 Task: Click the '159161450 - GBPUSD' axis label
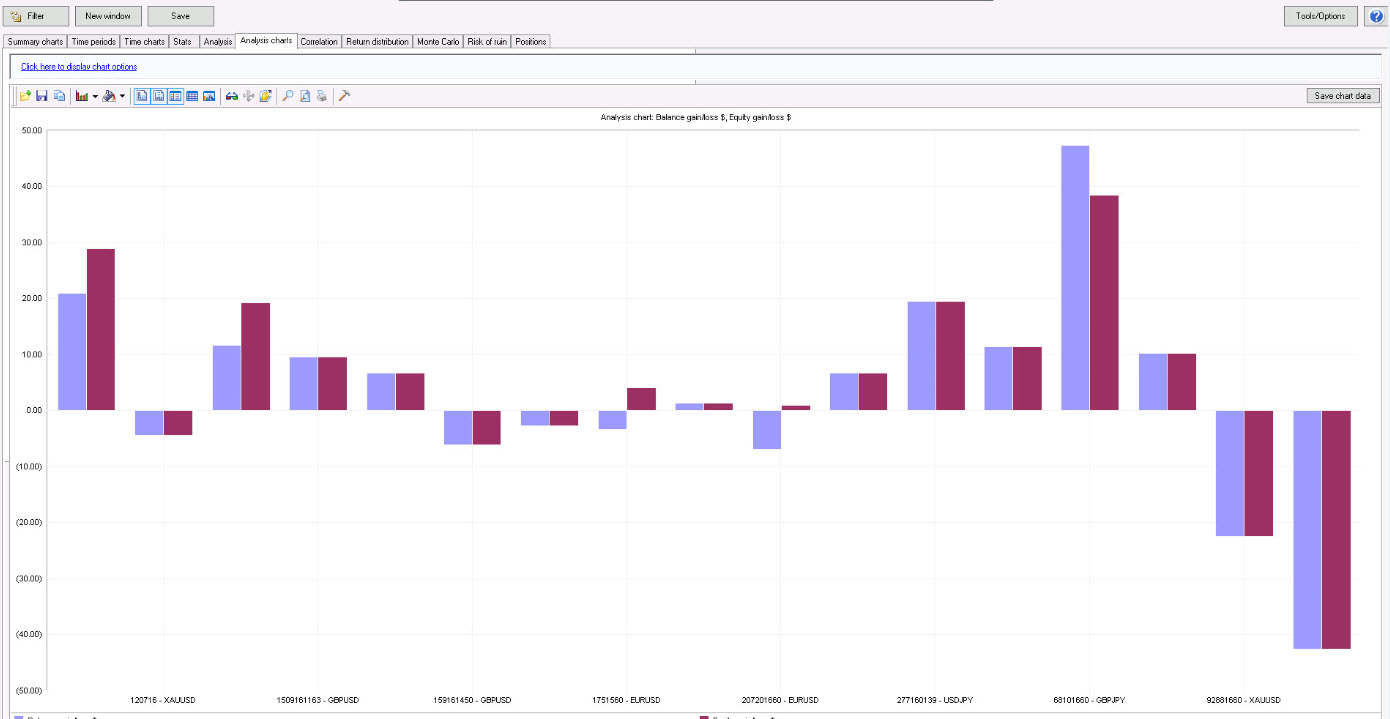(472, 700)
